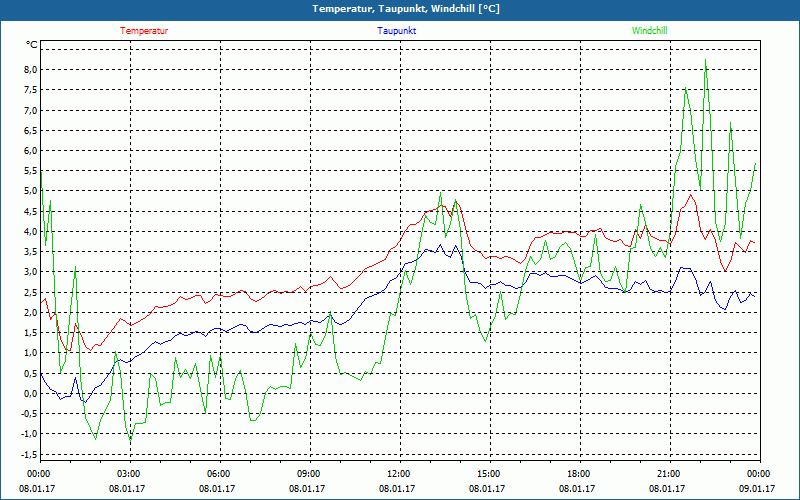The height and width of the screenshot is (500, 800).
Task: Select the 06:00 time axis label
Action: coord(220,474)
